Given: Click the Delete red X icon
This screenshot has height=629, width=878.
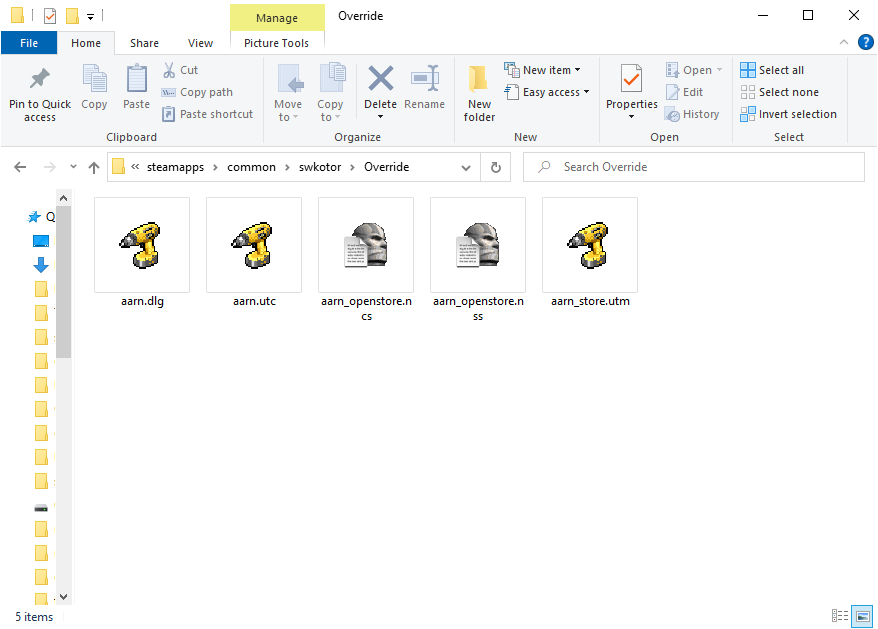Looking at the screenshot, I should point(380,78).
